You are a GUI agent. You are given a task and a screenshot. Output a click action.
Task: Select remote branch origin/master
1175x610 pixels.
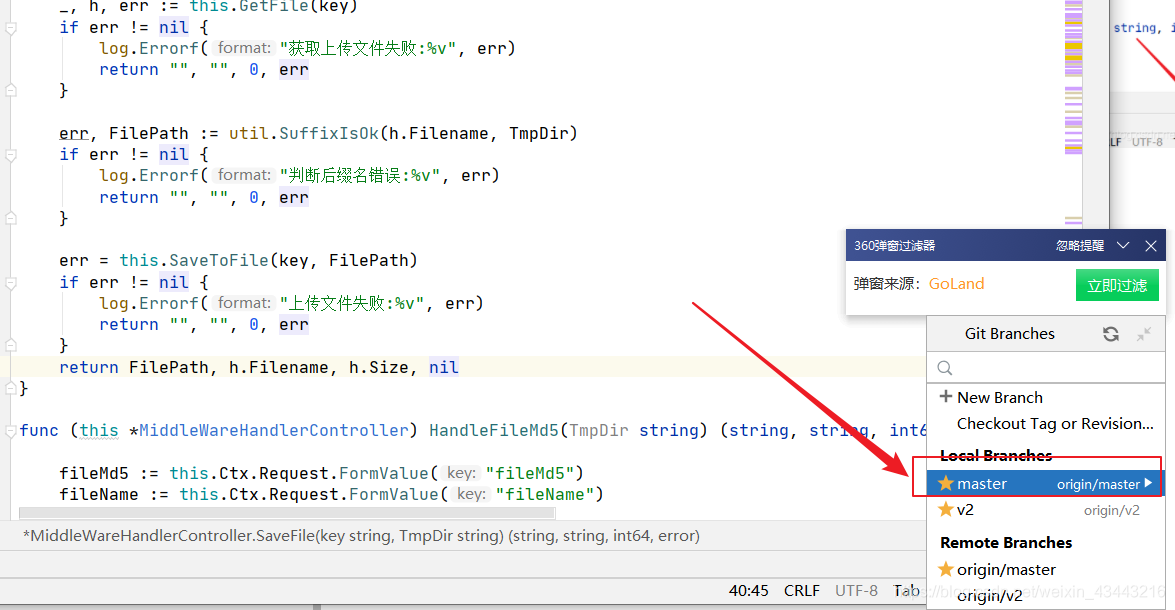[1045, 570]
